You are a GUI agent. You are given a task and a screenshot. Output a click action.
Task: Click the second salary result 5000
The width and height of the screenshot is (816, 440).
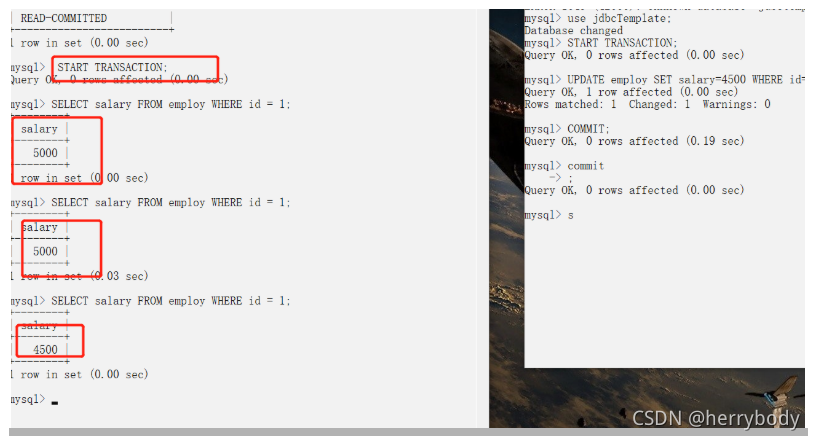coord(45,252)
